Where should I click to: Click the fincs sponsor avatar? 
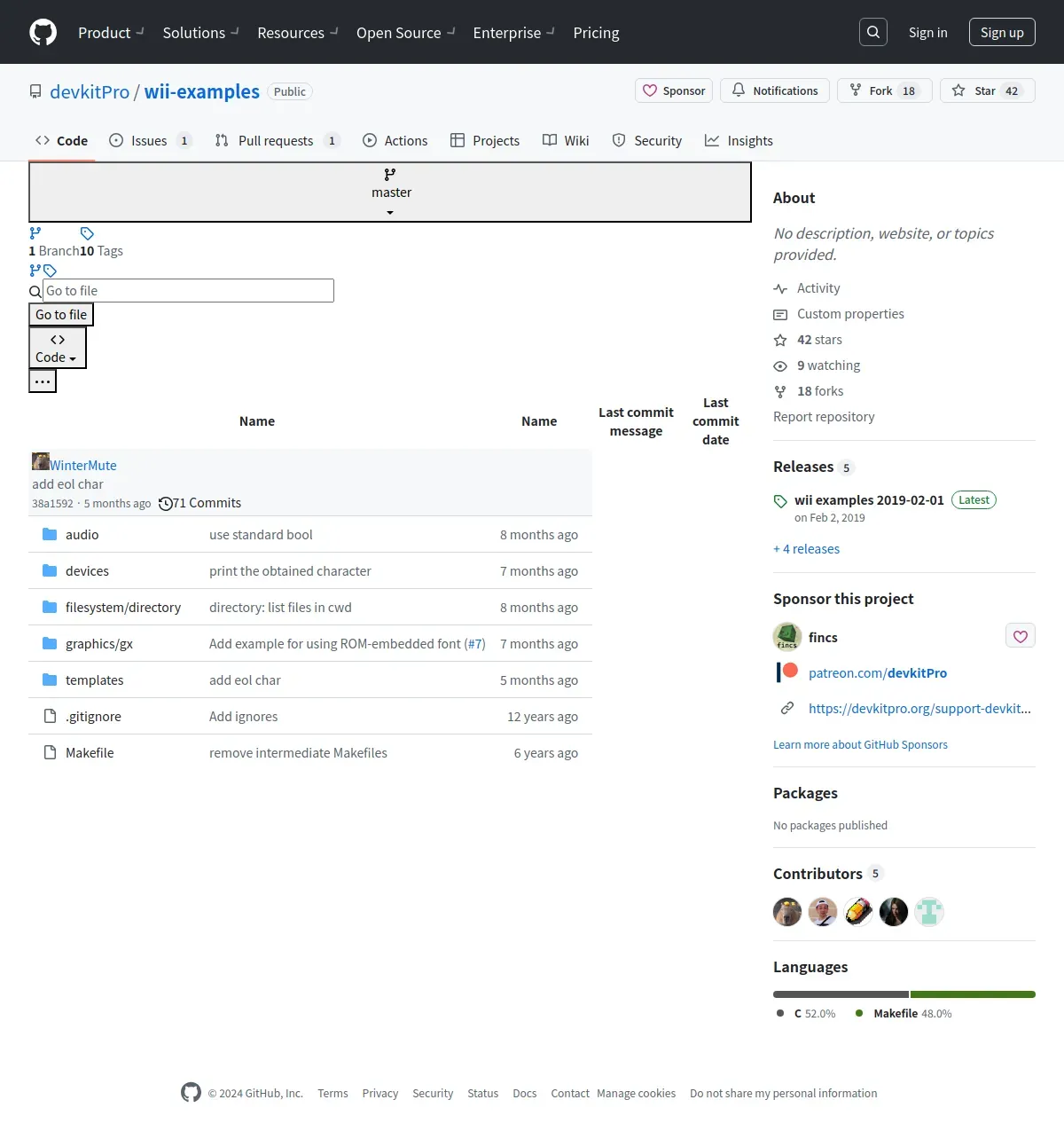(x=787, y=637)
